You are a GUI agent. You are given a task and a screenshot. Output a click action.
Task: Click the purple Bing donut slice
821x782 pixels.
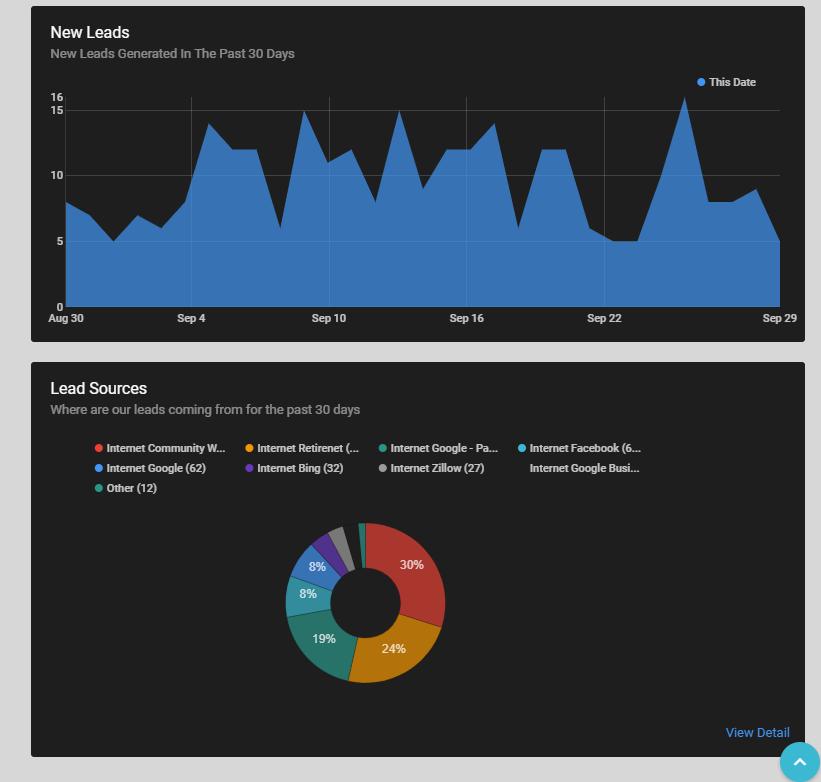[x=330, y=552]
